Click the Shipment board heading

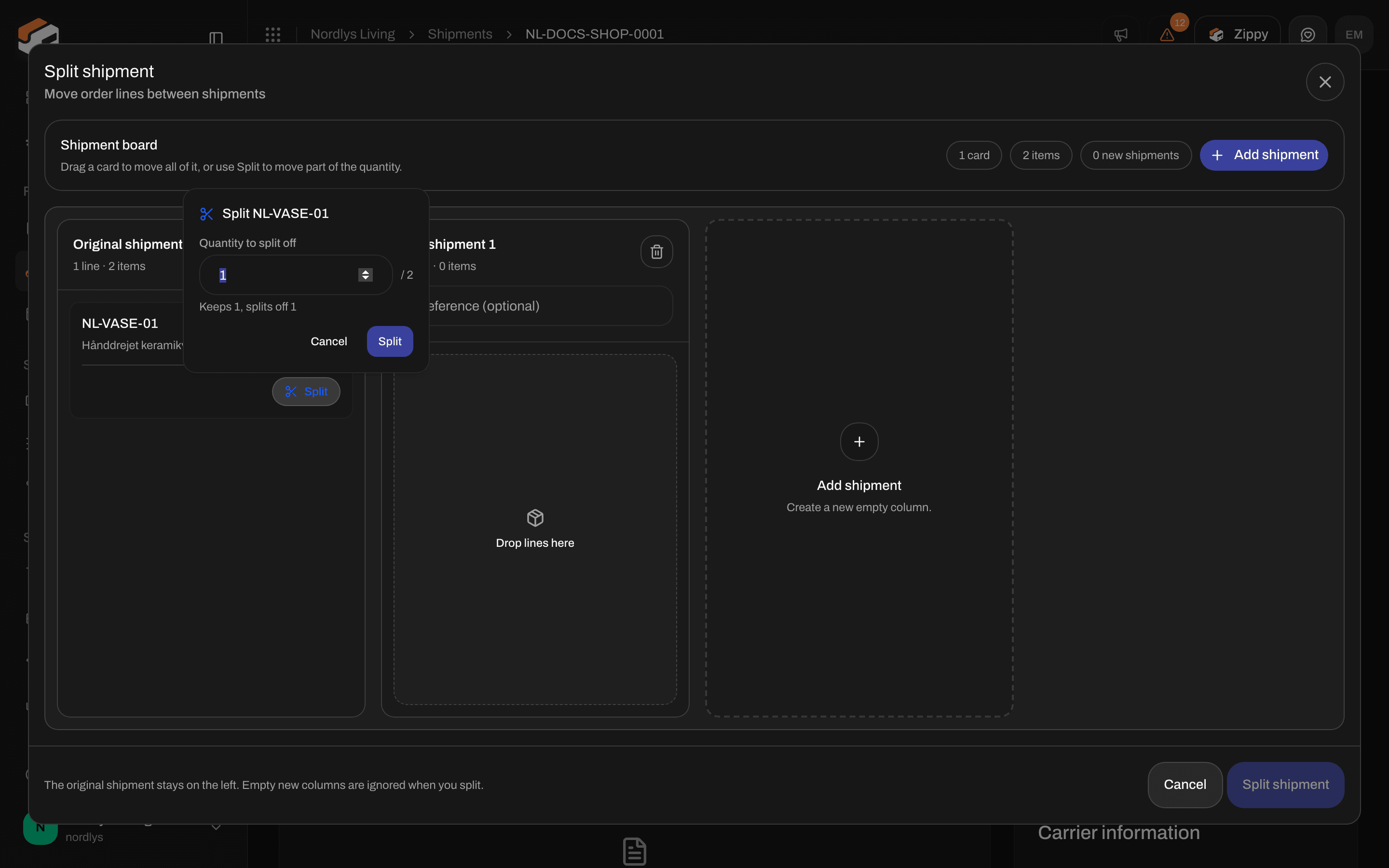point(109,145)
